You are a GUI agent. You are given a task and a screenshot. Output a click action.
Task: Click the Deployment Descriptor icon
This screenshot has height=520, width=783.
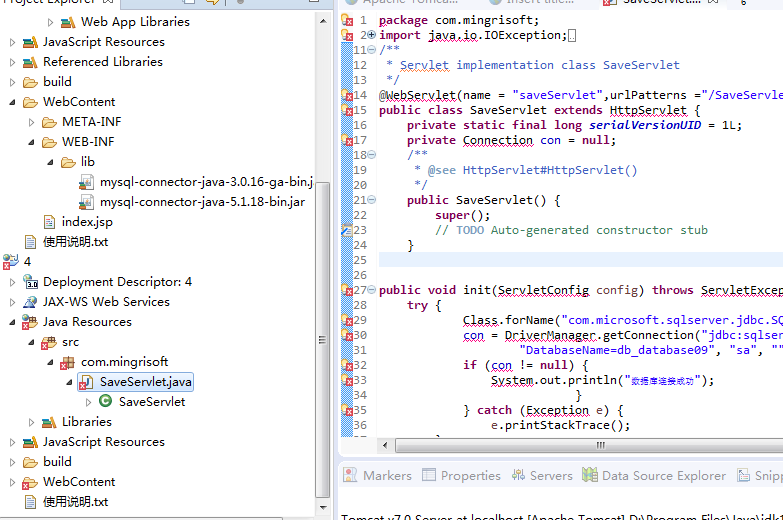coord(30,282)
